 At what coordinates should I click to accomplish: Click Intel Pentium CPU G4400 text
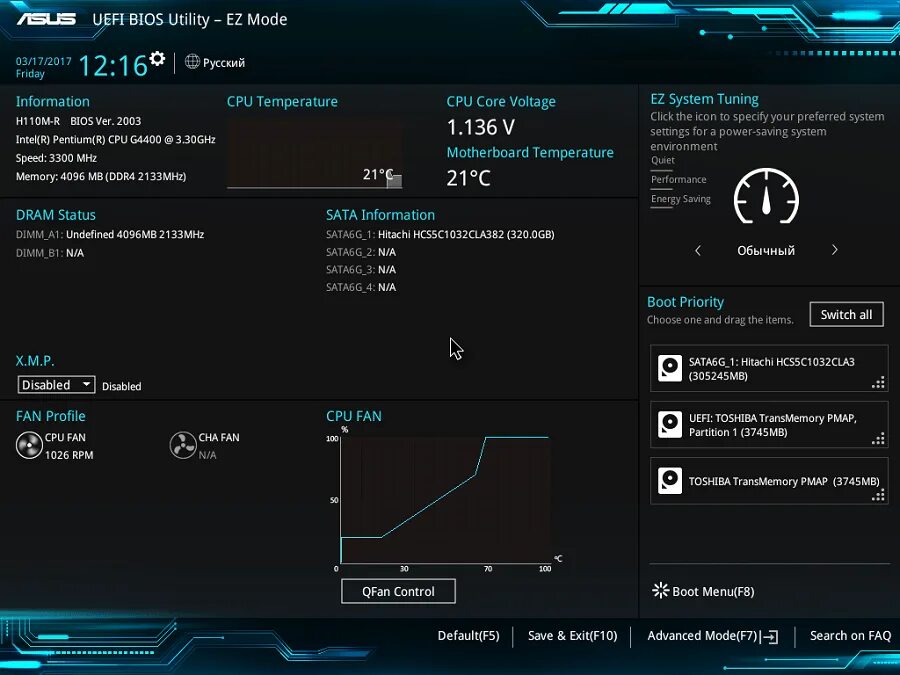pyautogui.click(x=115, y=139)
